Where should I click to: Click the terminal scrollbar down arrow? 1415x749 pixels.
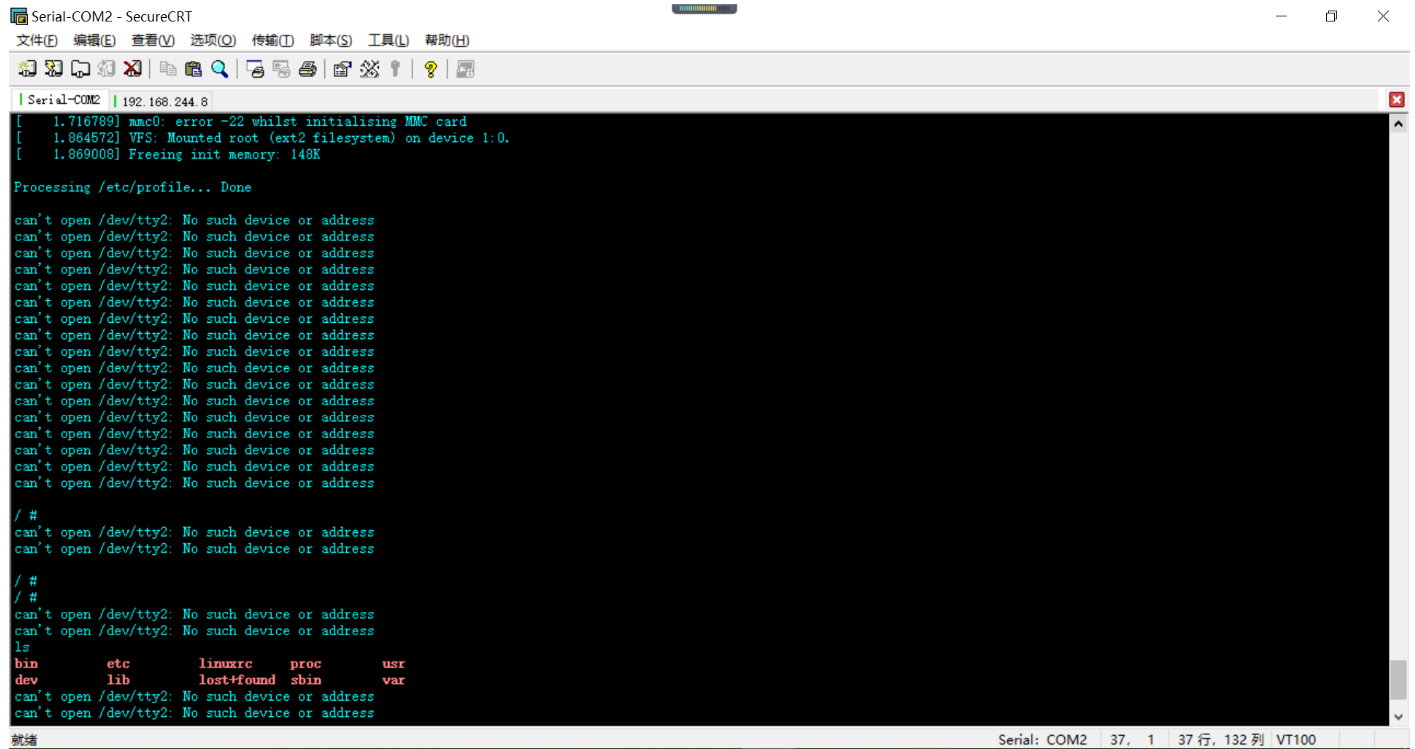1398,715
